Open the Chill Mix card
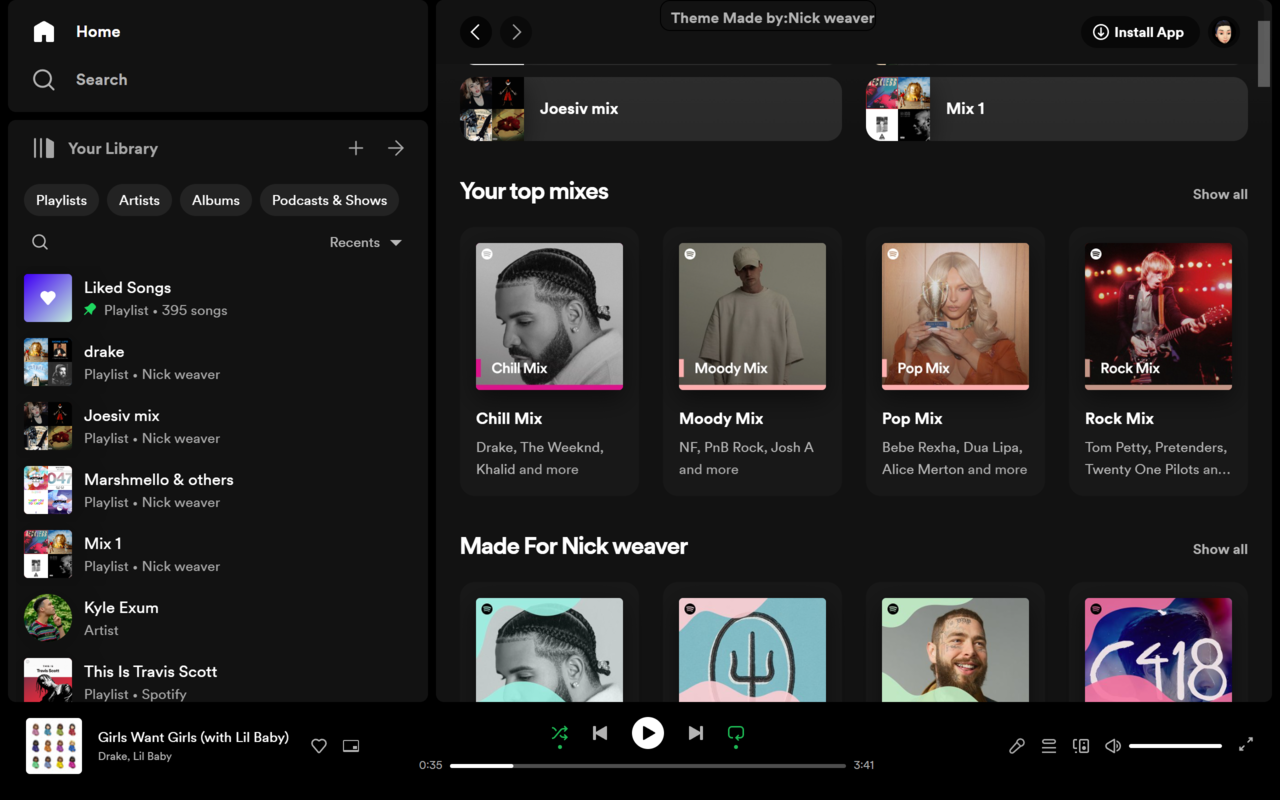1280x800 pixels. 549,361
